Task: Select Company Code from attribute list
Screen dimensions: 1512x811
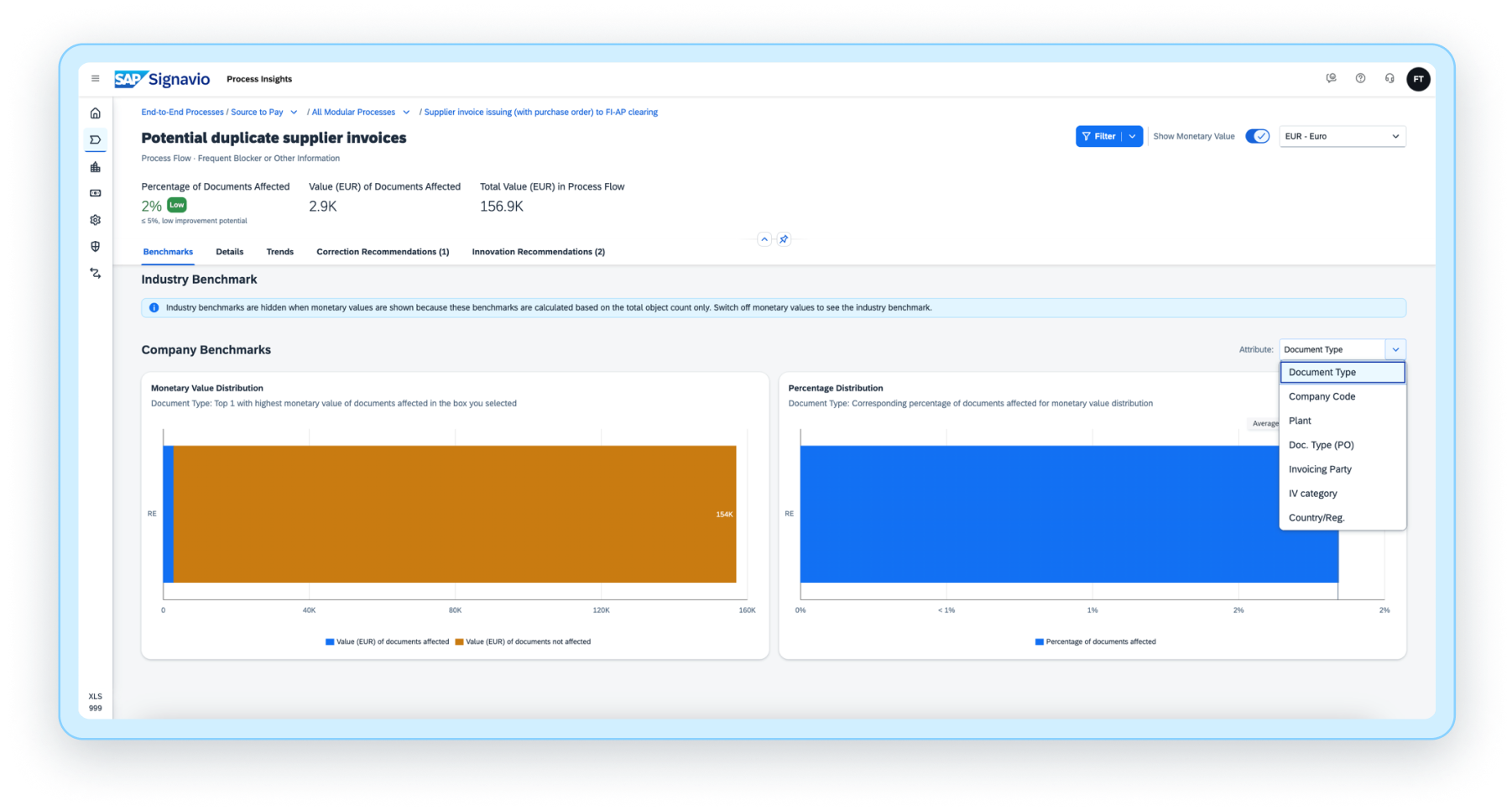Action: point(1322,396)
